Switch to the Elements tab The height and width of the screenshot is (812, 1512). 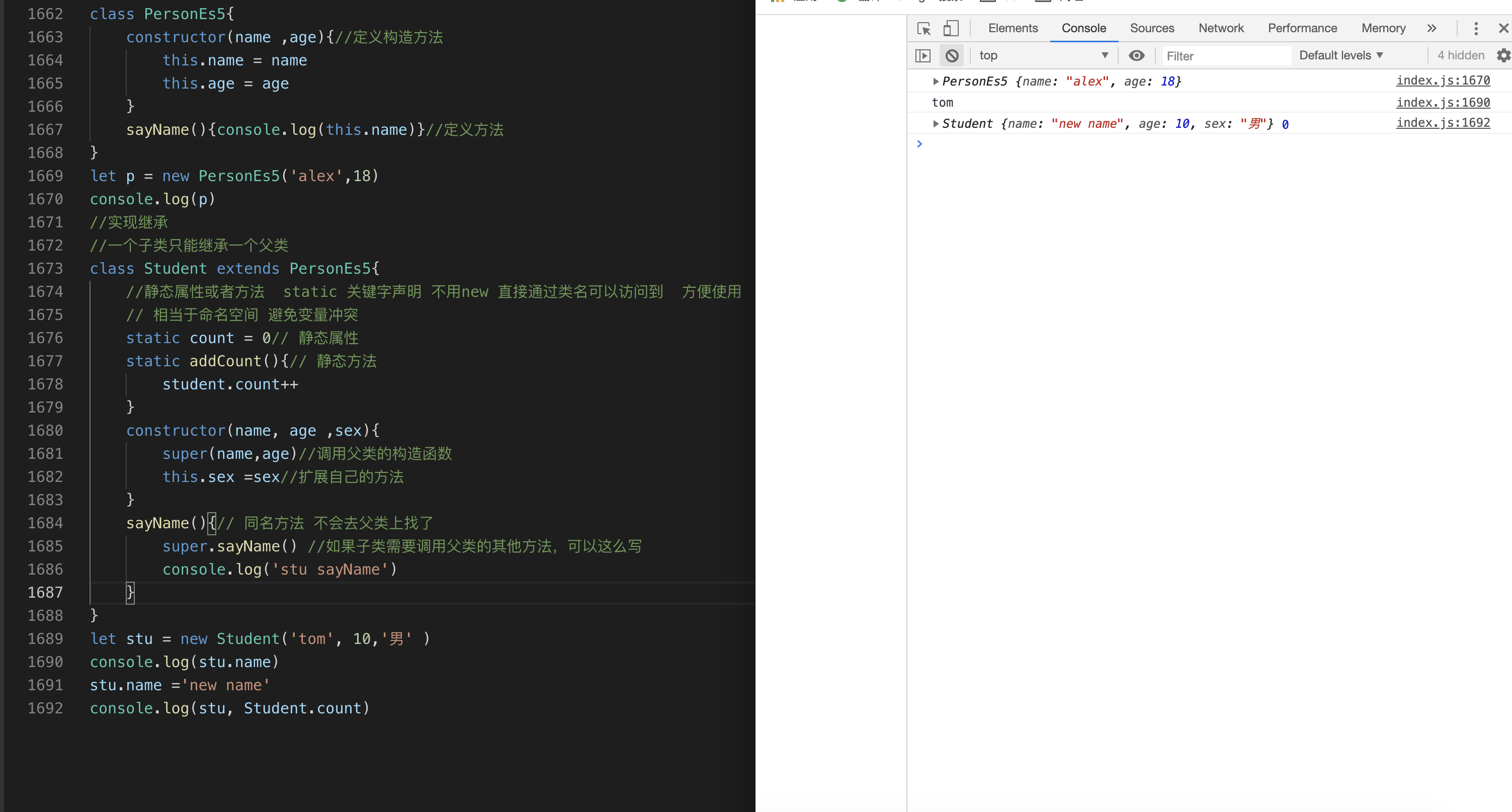click(1013, 28)
